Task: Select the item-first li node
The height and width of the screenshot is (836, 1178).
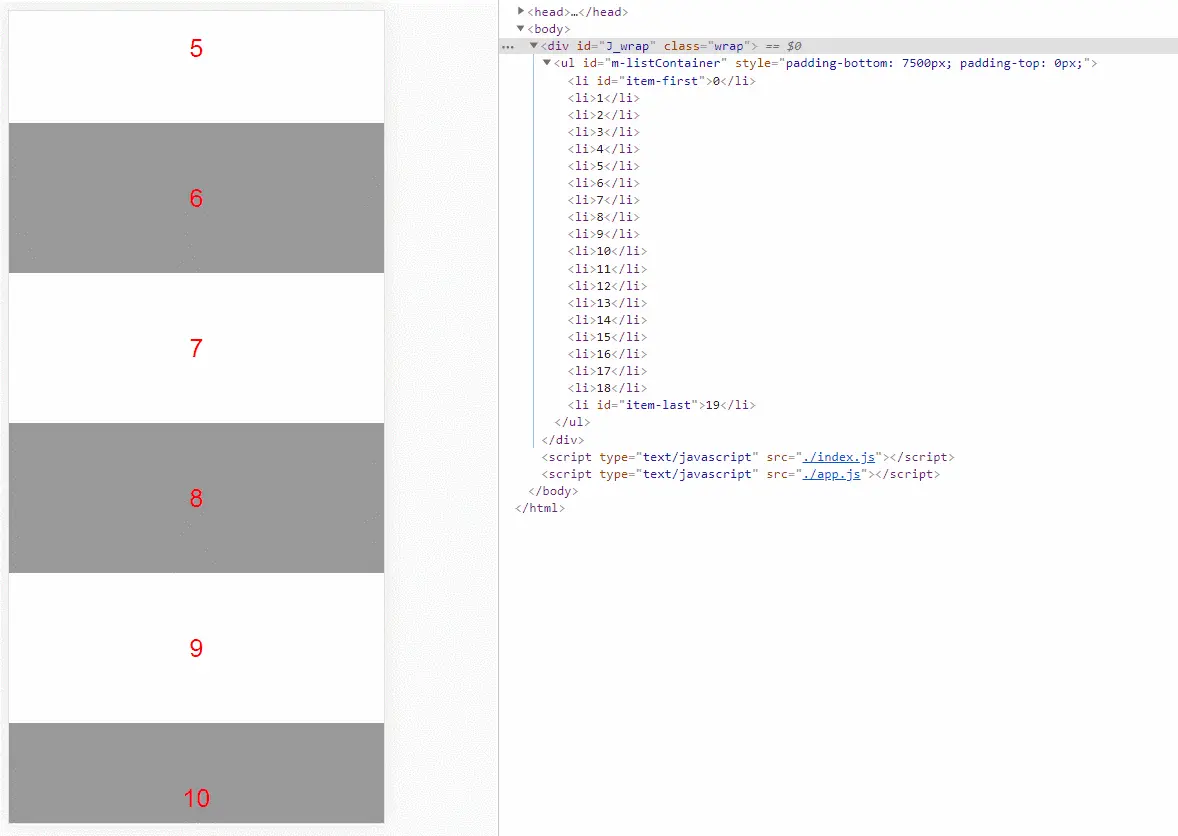Action: [x=661, y=80]
